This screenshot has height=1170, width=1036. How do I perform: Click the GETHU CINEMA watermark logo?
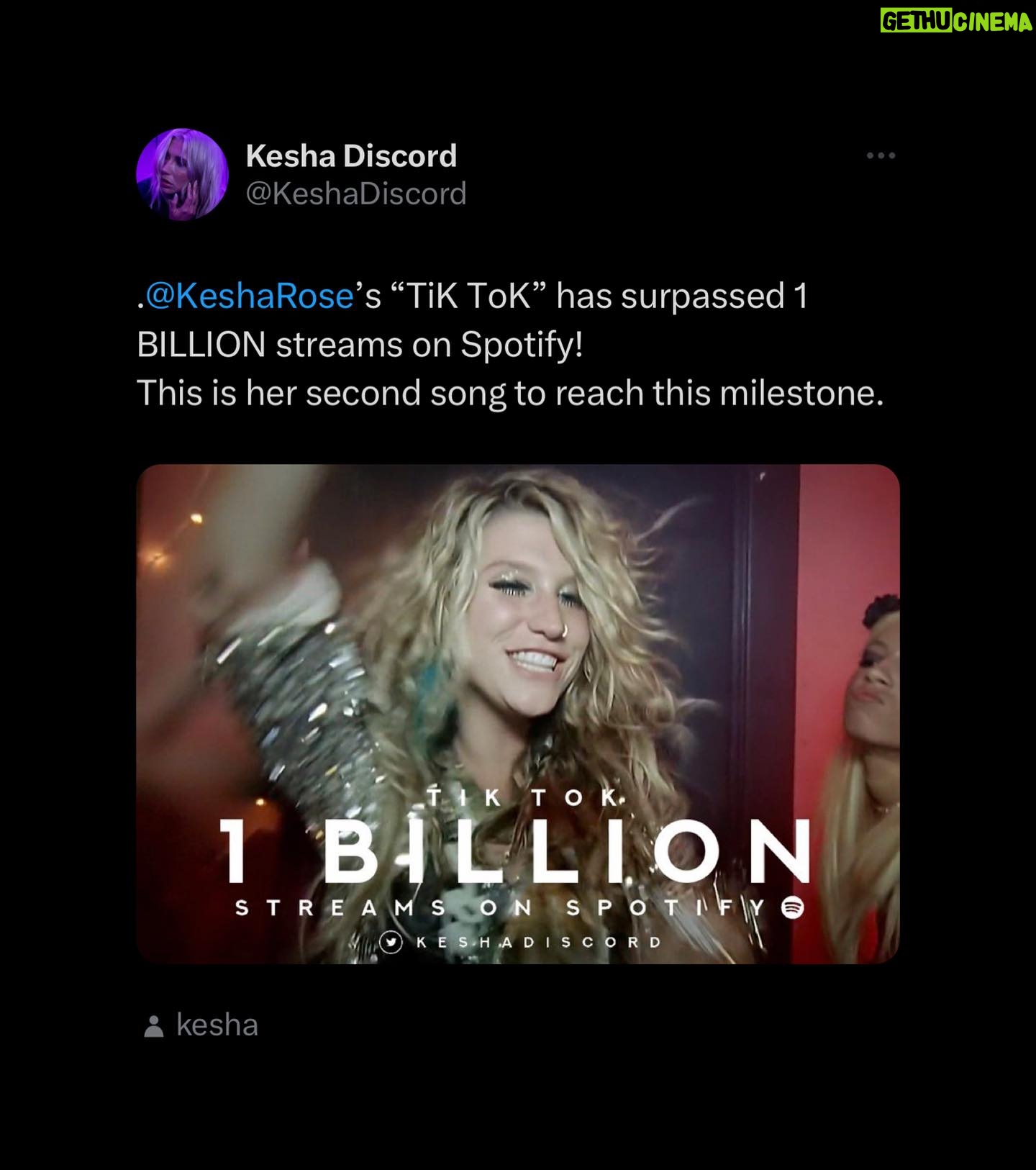956,22
